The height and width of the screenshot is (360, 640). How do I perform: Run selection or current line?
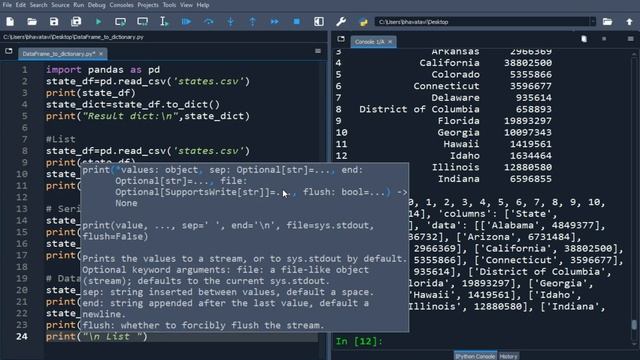point(164,22)
